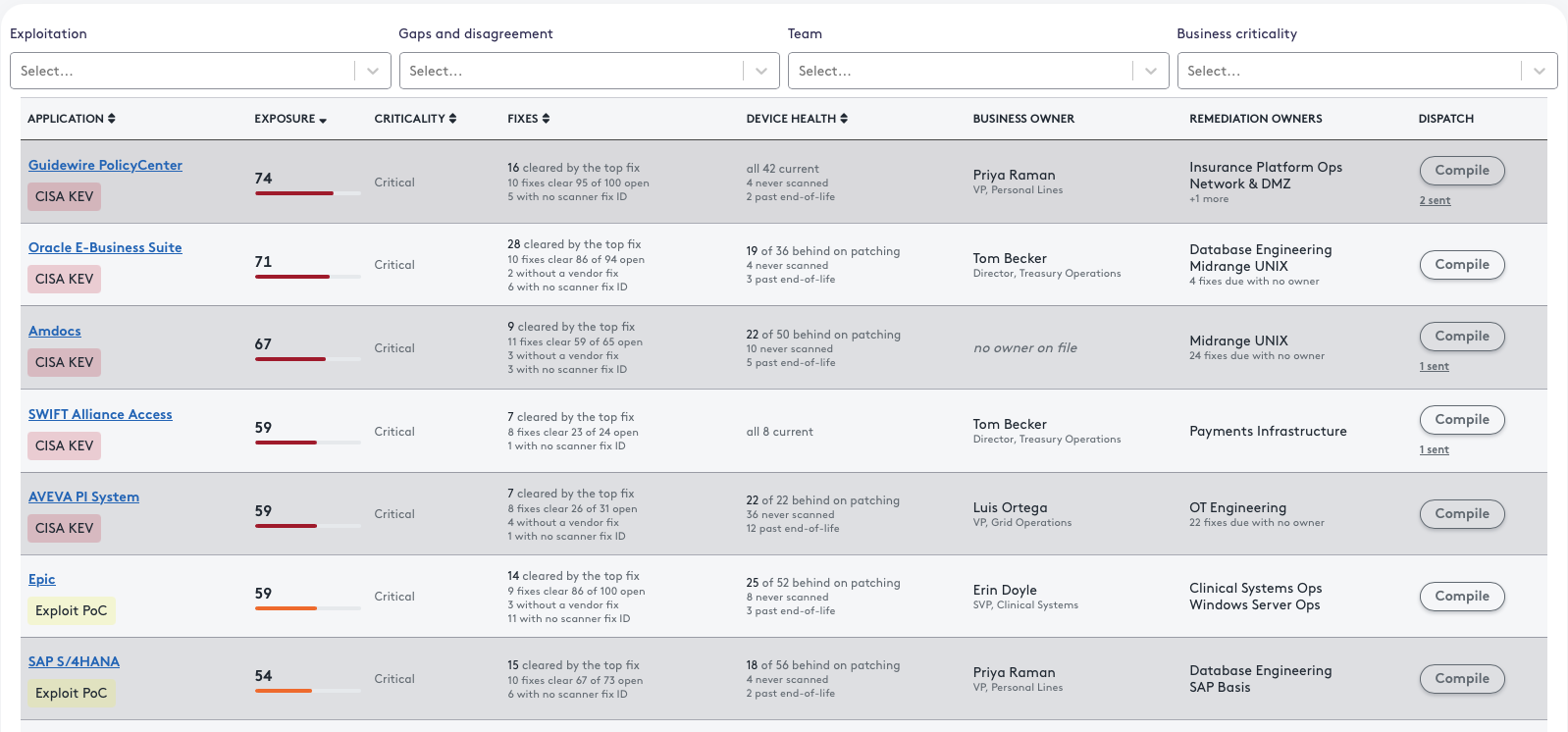The height and width of the screenshot is (732, 1568).
Task: Click Compile for SAP S/4HANA
Action: (x=1462, y=678)
